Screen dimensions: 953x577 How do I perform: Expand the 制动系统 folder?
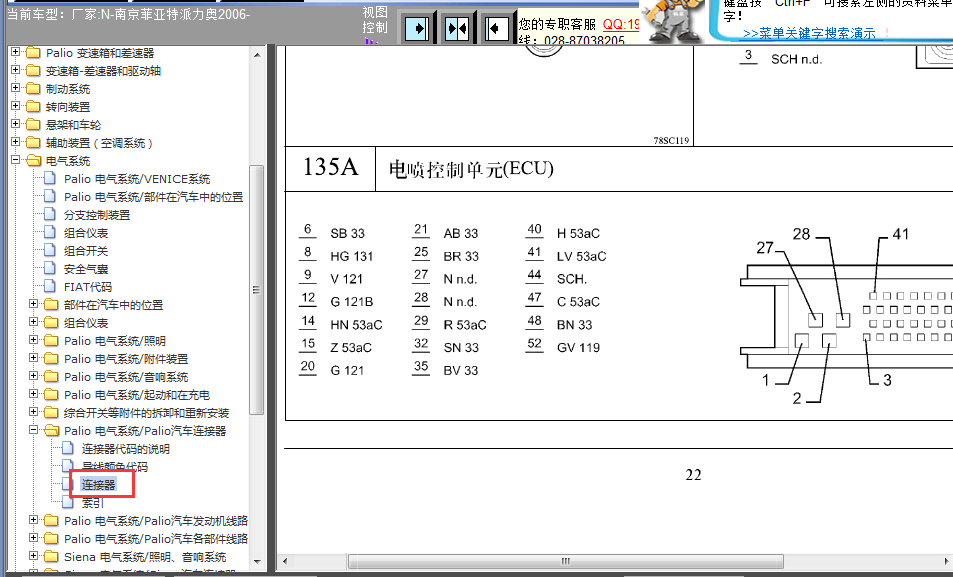[x=16, y=88]
